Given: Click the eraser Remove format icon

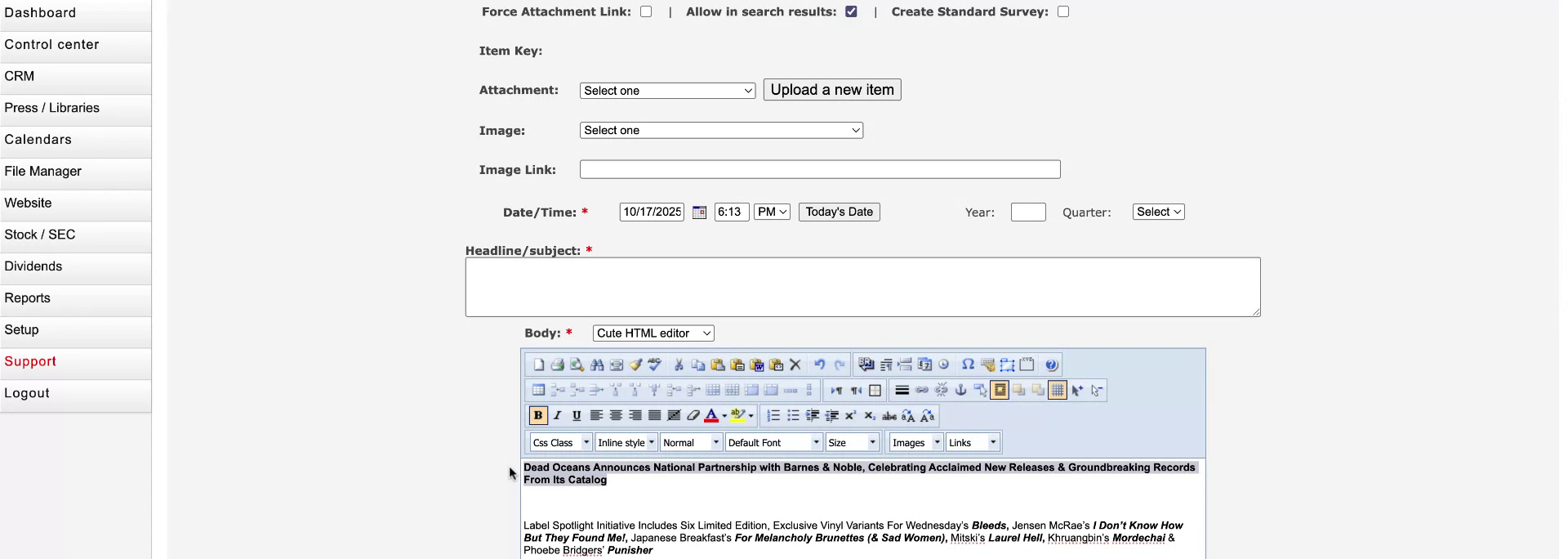Looking at the screenshot, I should coord(693,416).
